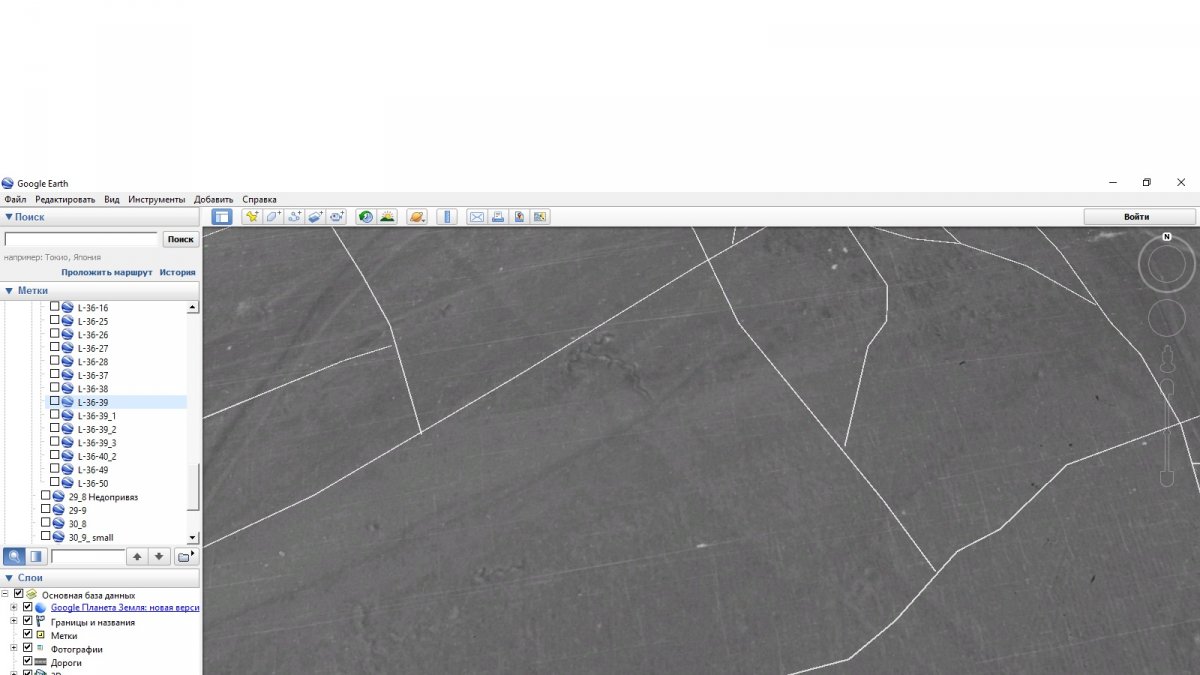Select the Add Path tool

tap(294, 216)
